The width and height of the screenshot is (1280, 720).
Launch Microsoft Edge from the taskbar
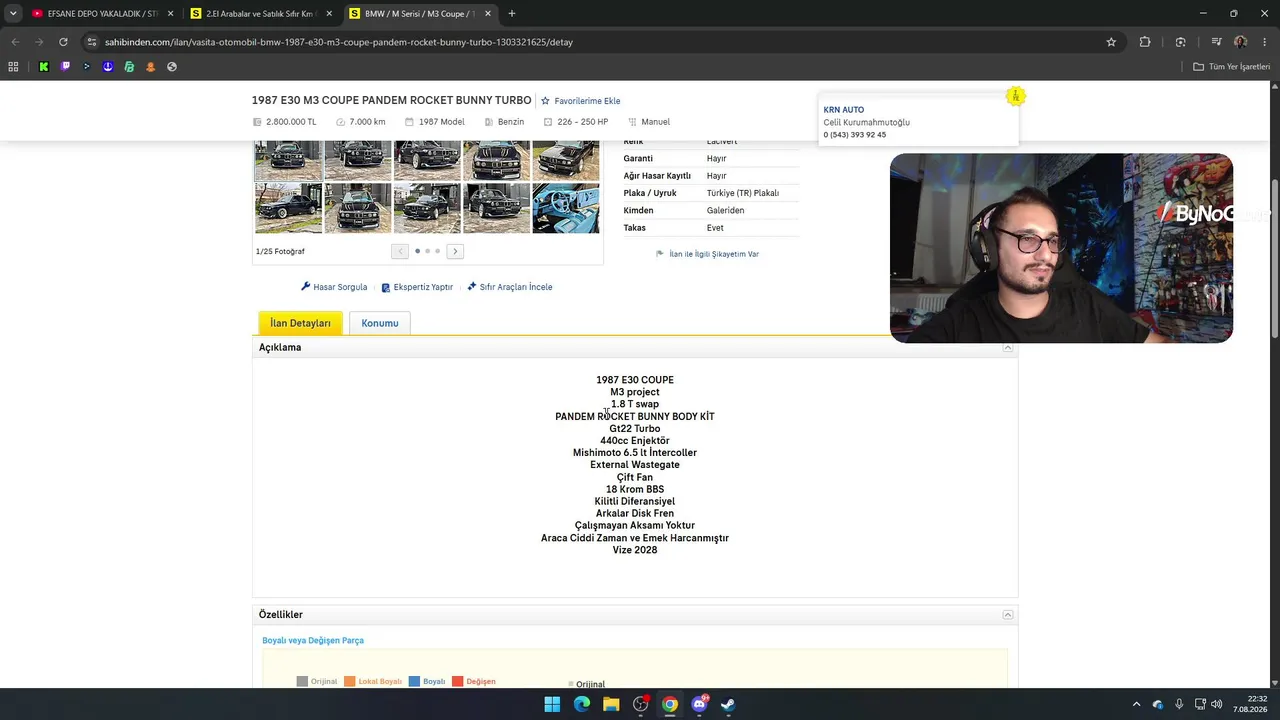coord(582,704)
